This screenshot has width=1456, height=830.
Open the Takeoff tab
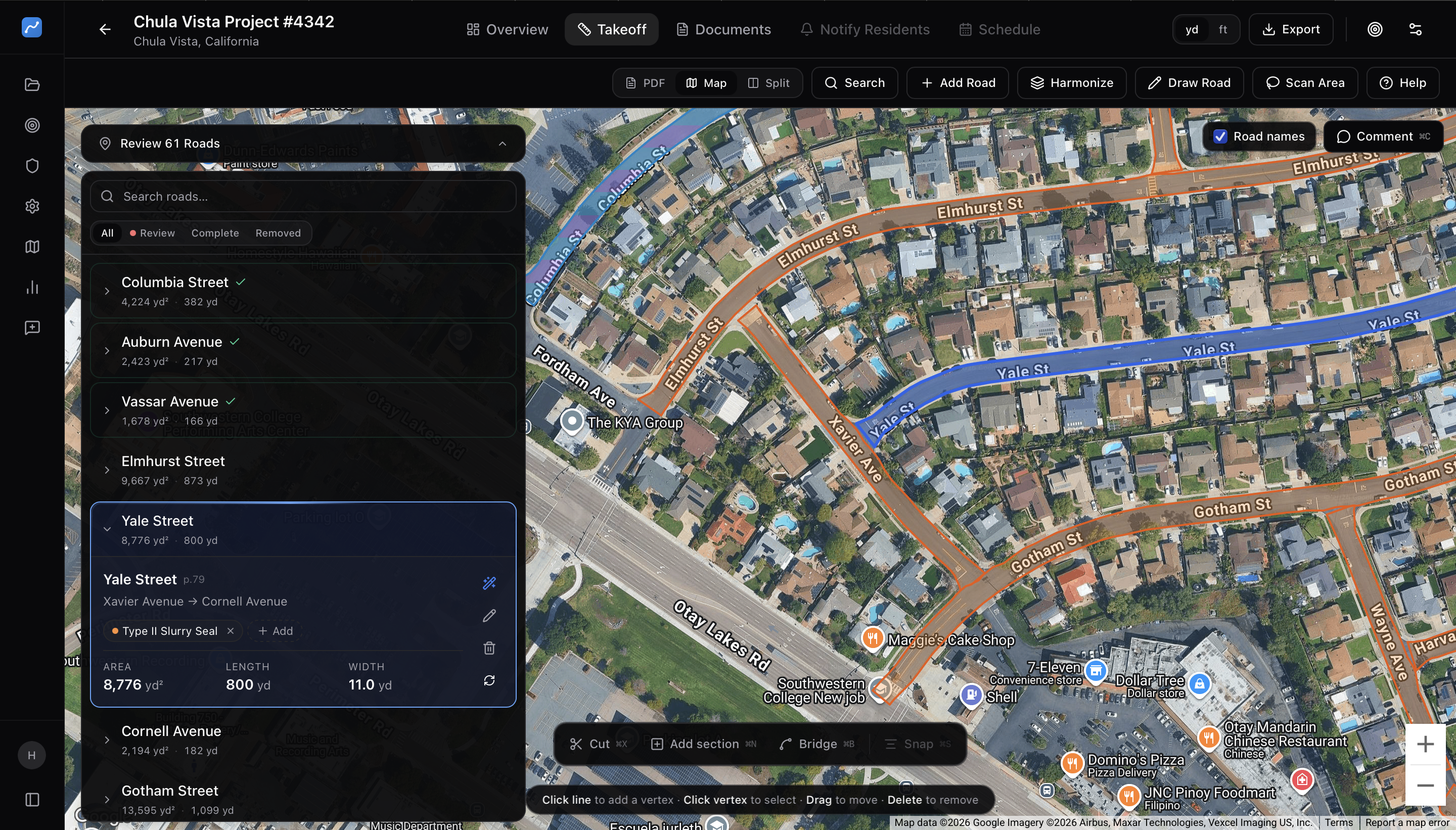[611, 29]
